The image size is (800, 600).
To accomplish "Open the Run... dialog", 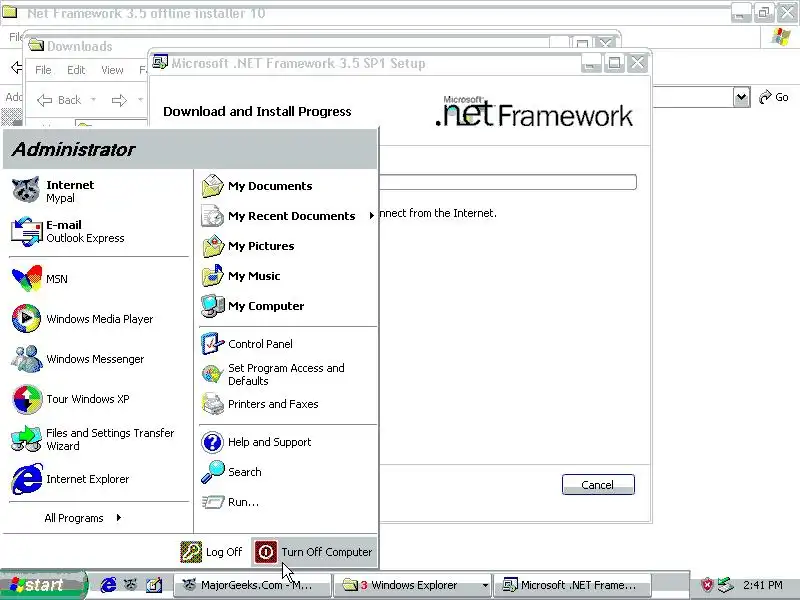I will (288, 502).
